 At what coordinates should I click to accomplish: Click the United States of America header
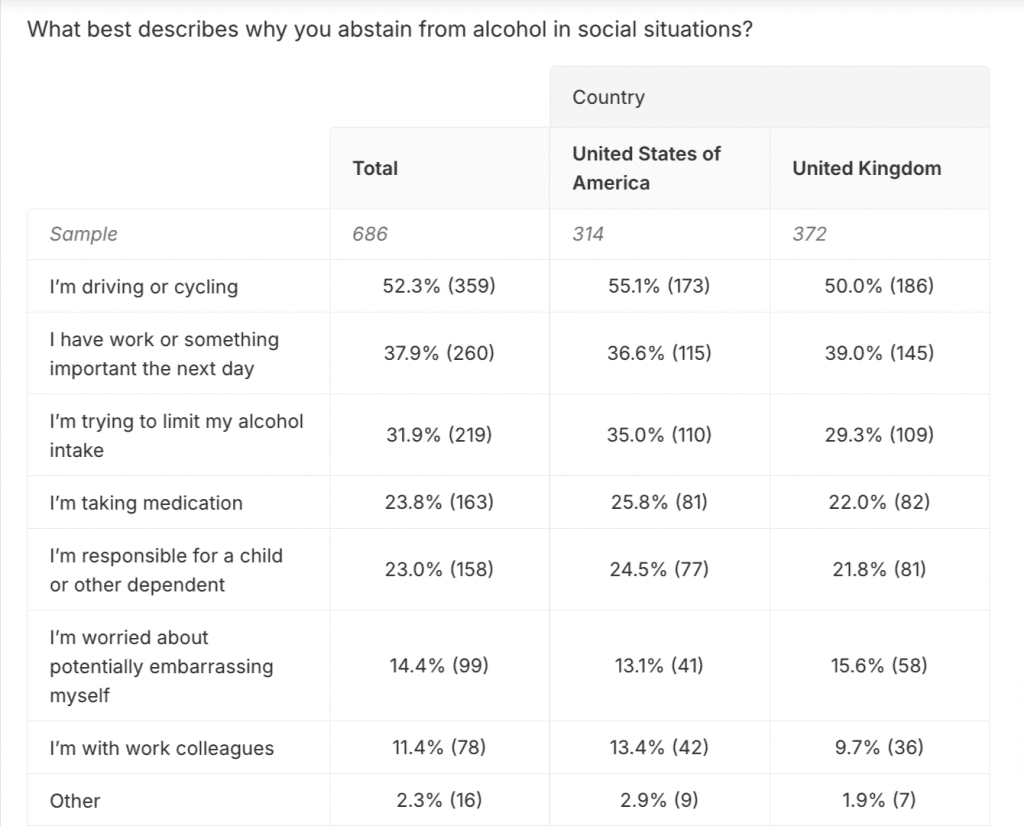[x=646, y=168]
